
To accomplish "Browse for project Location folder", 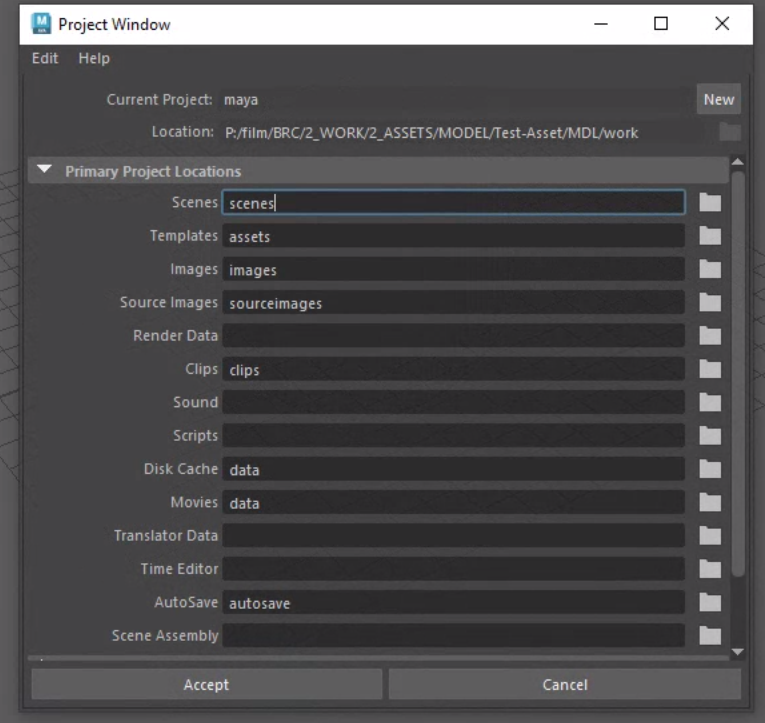I will tap(729, 132).
